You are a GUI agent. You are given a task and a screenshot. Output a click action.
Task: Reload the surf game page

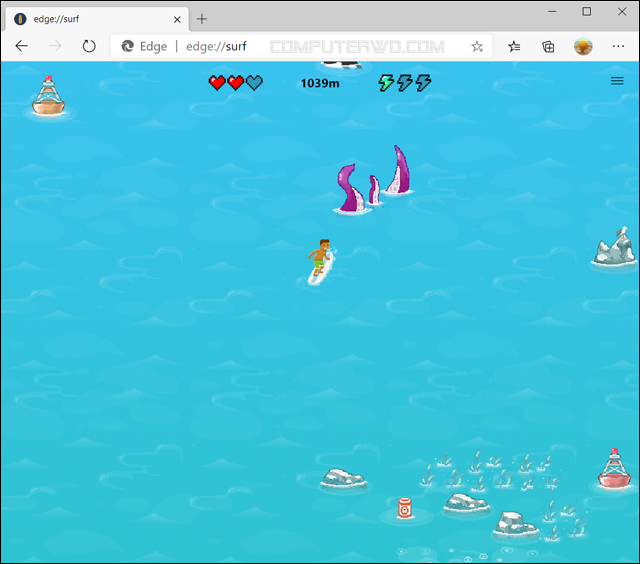(x=89, y=46)
